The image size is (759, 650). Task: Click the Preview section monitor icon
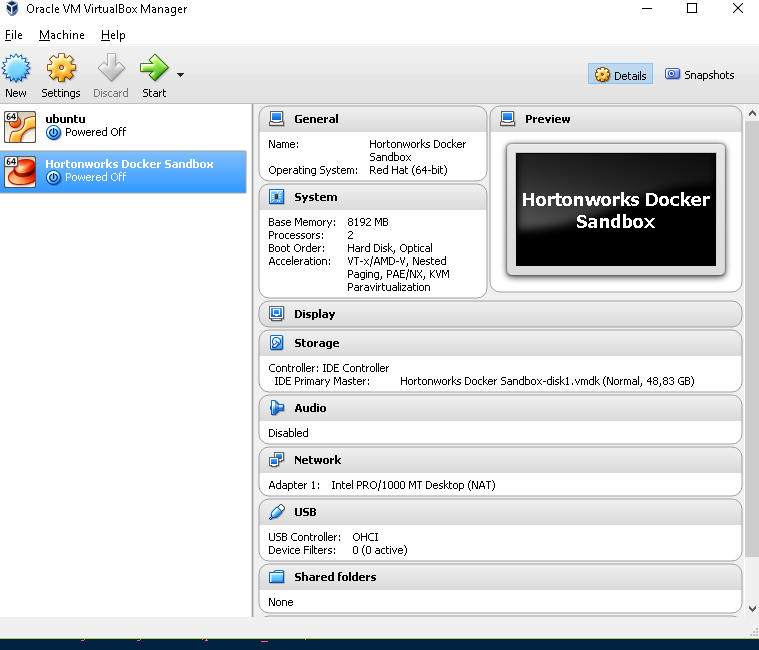(507, 119)
